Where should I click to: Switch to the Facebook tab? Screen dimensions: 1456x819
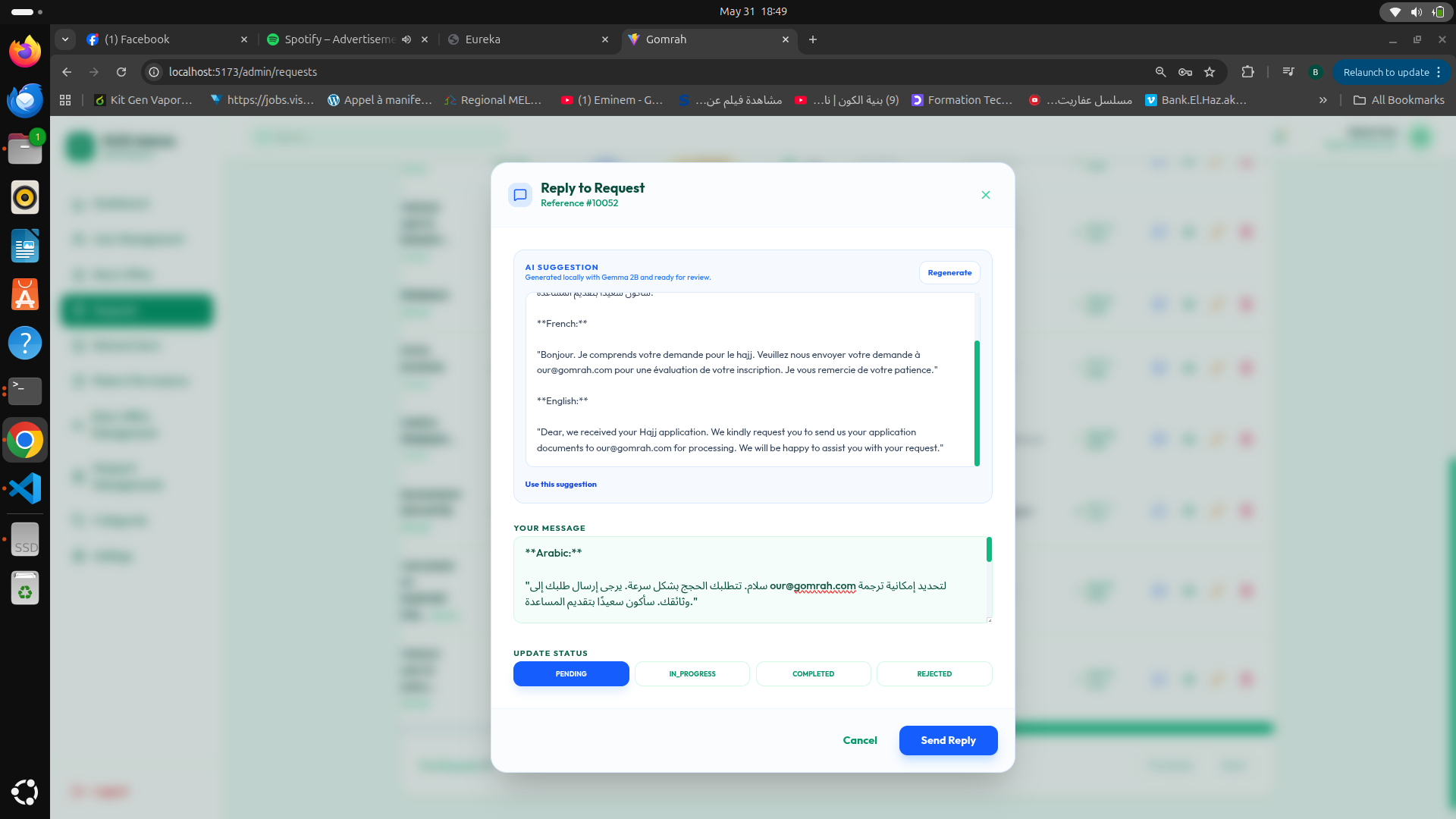pyautogui.click(x=166, y=39)
